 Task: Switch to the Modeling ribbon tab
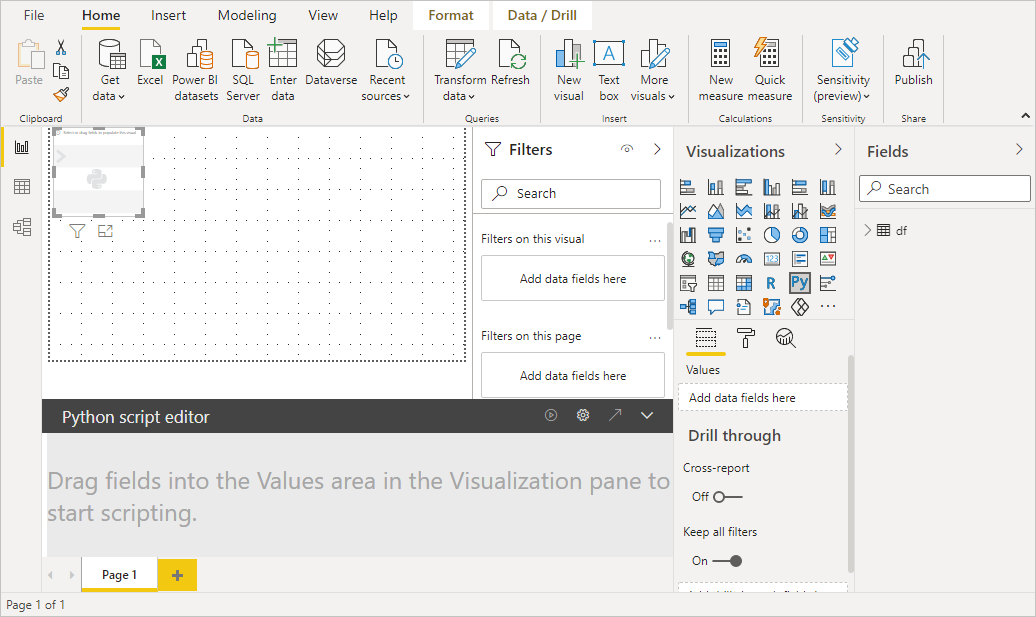247,15
